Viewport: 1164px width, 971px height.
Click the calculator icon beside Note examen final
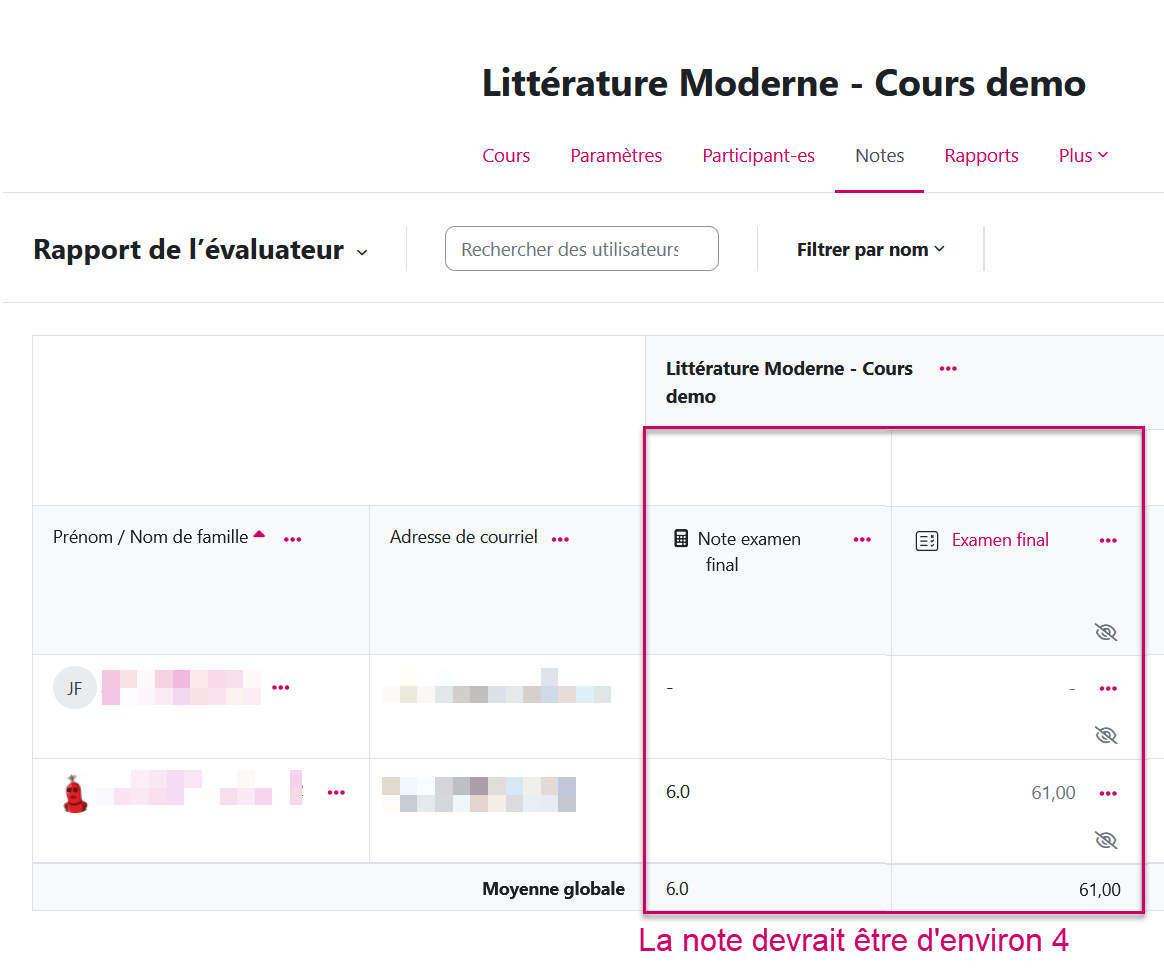pos(681,539)
